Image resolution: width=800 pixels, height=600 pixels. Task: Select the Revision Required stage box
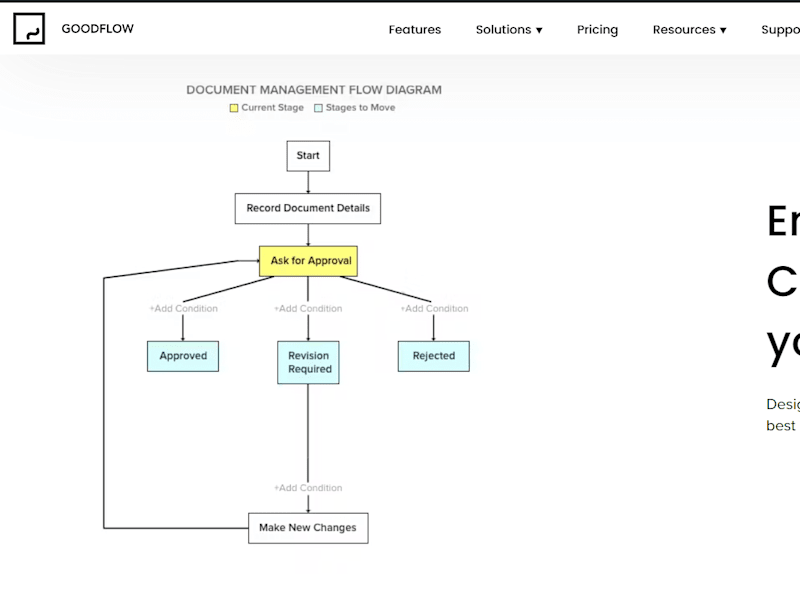[308, 362]
